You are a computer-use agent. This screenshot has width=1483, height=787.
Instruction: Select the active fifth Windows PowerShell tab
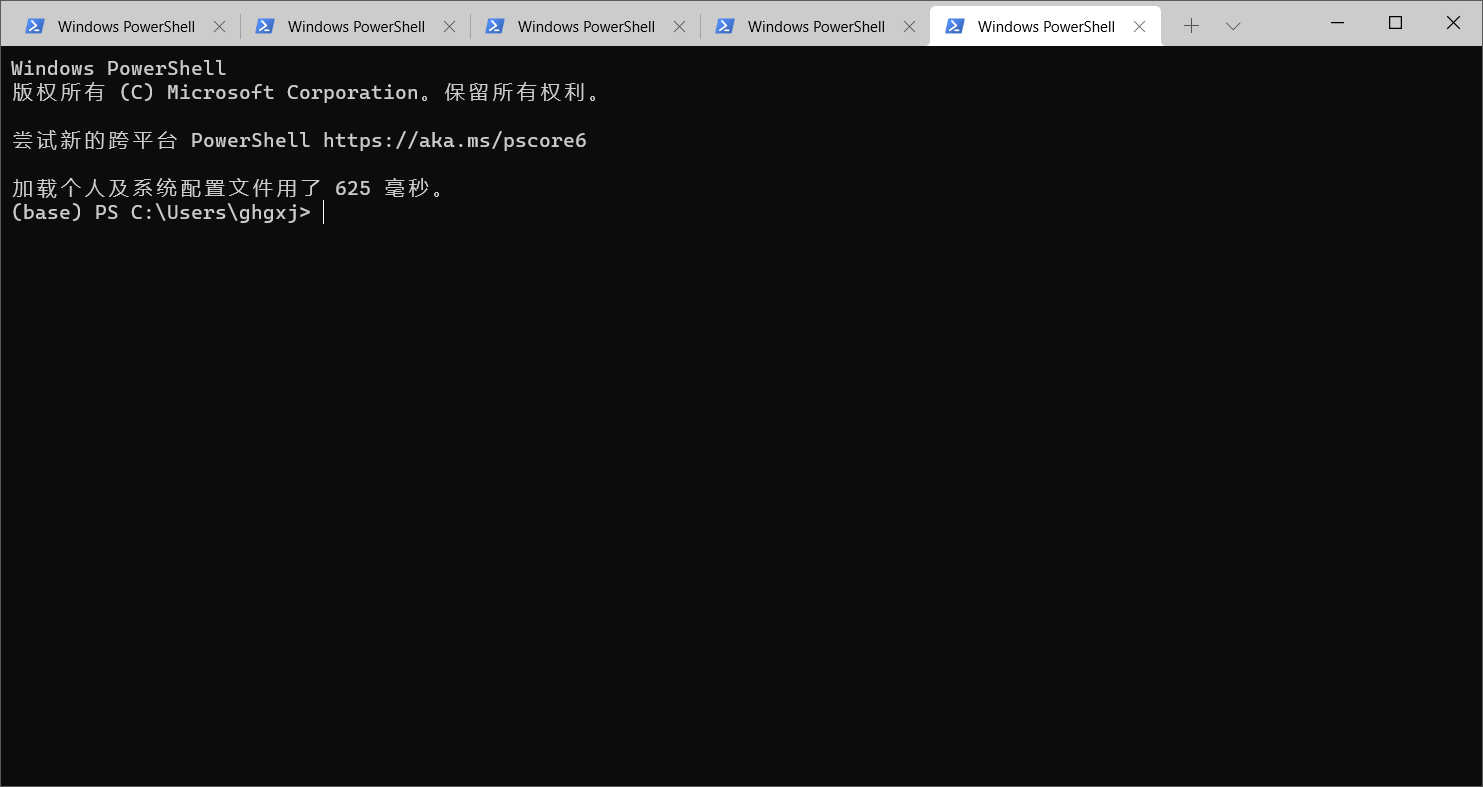(1045, 27)
